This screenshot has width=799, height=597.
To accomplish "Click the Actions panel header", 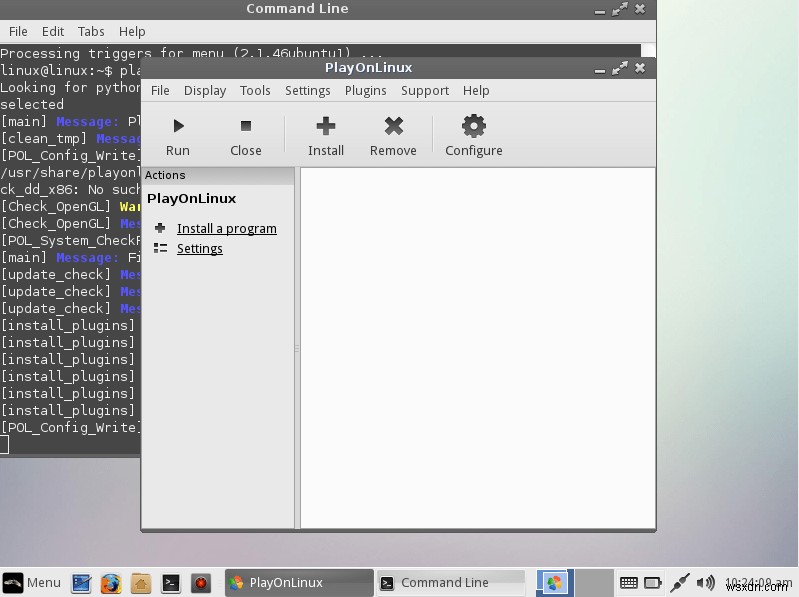I will point(218,175).
